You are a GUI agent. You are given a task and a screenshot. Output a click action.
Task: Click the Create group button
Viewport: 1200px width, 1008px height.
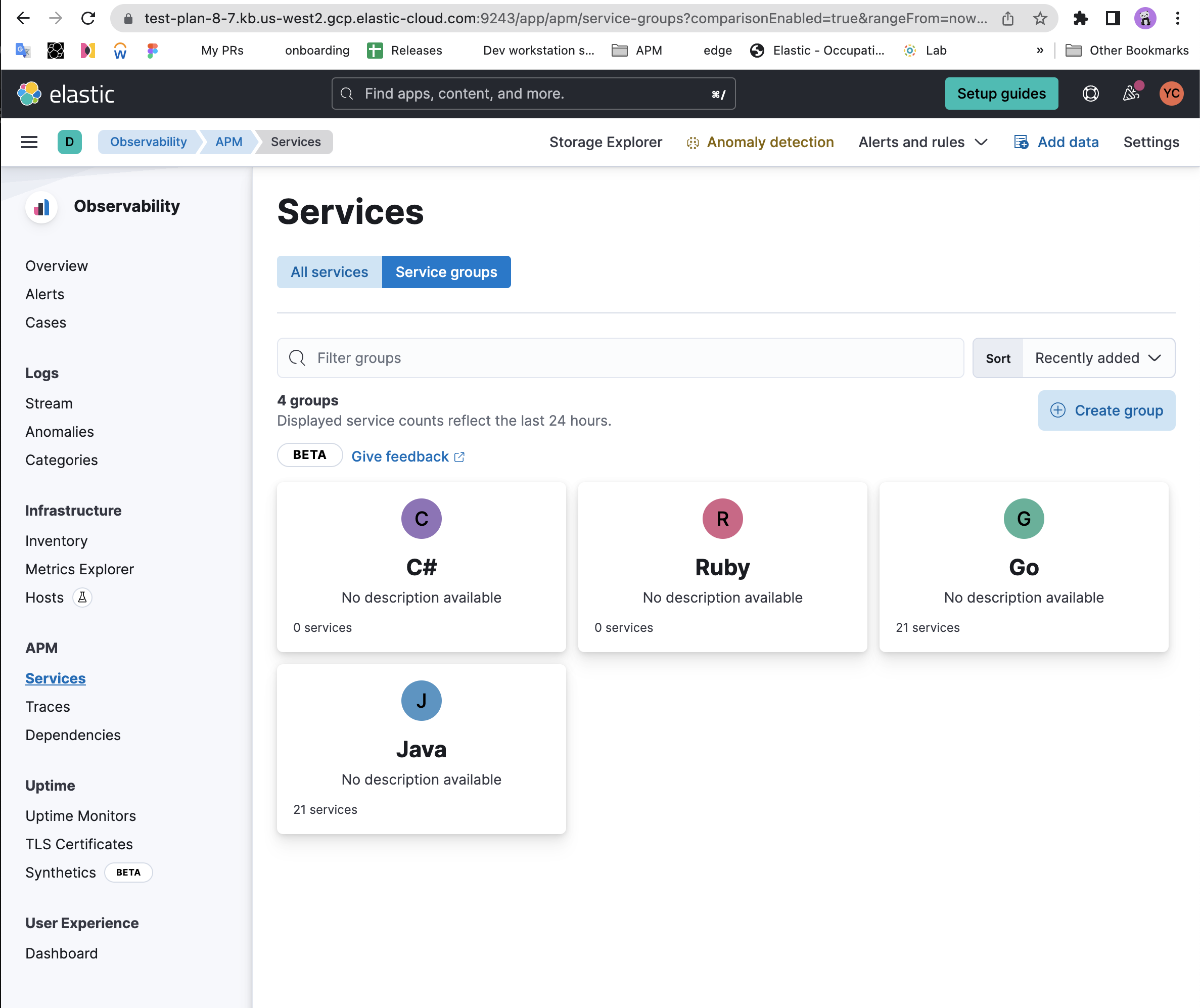[1106, 410]
